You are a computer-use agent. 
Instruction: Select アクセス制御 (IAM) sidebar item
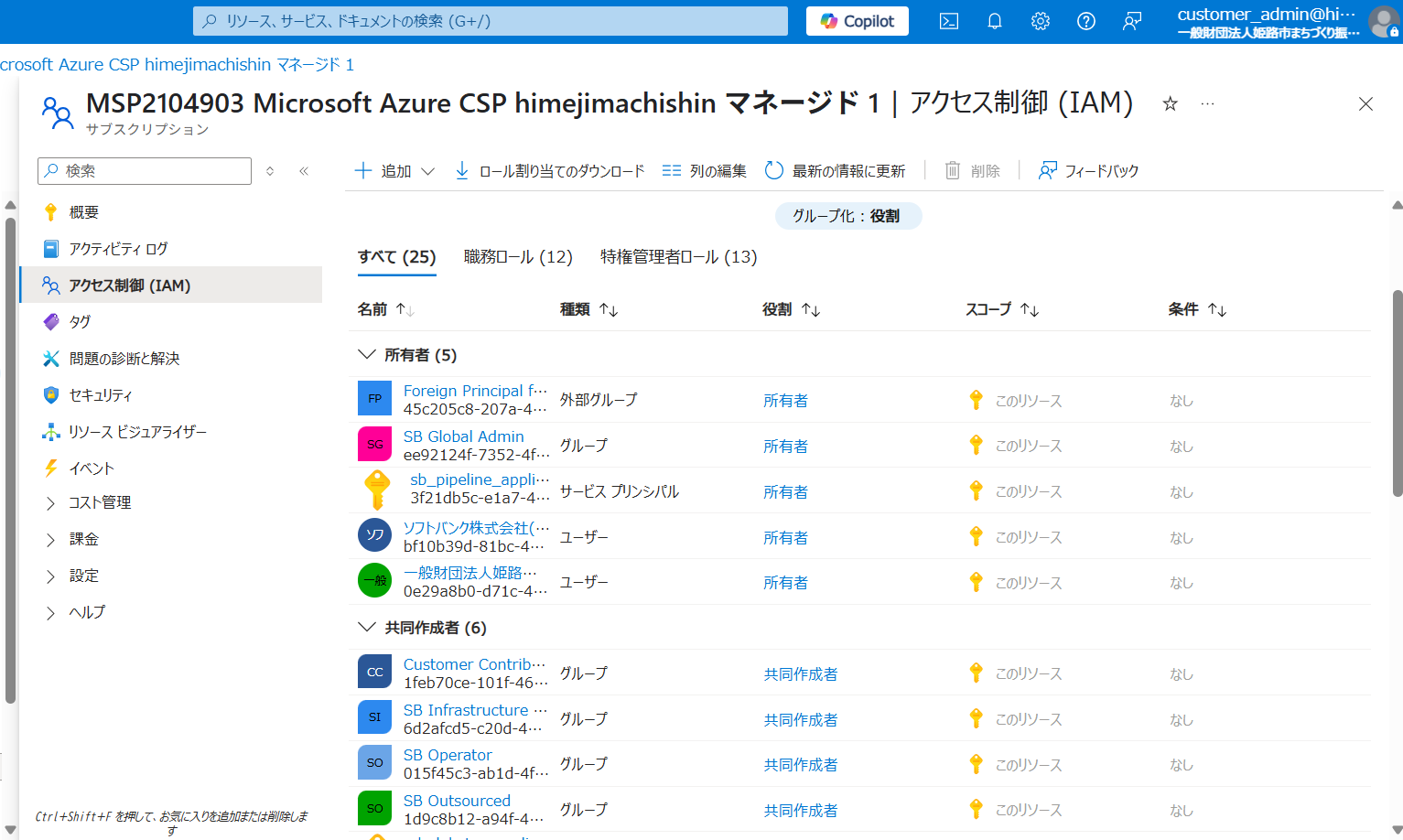171,285
